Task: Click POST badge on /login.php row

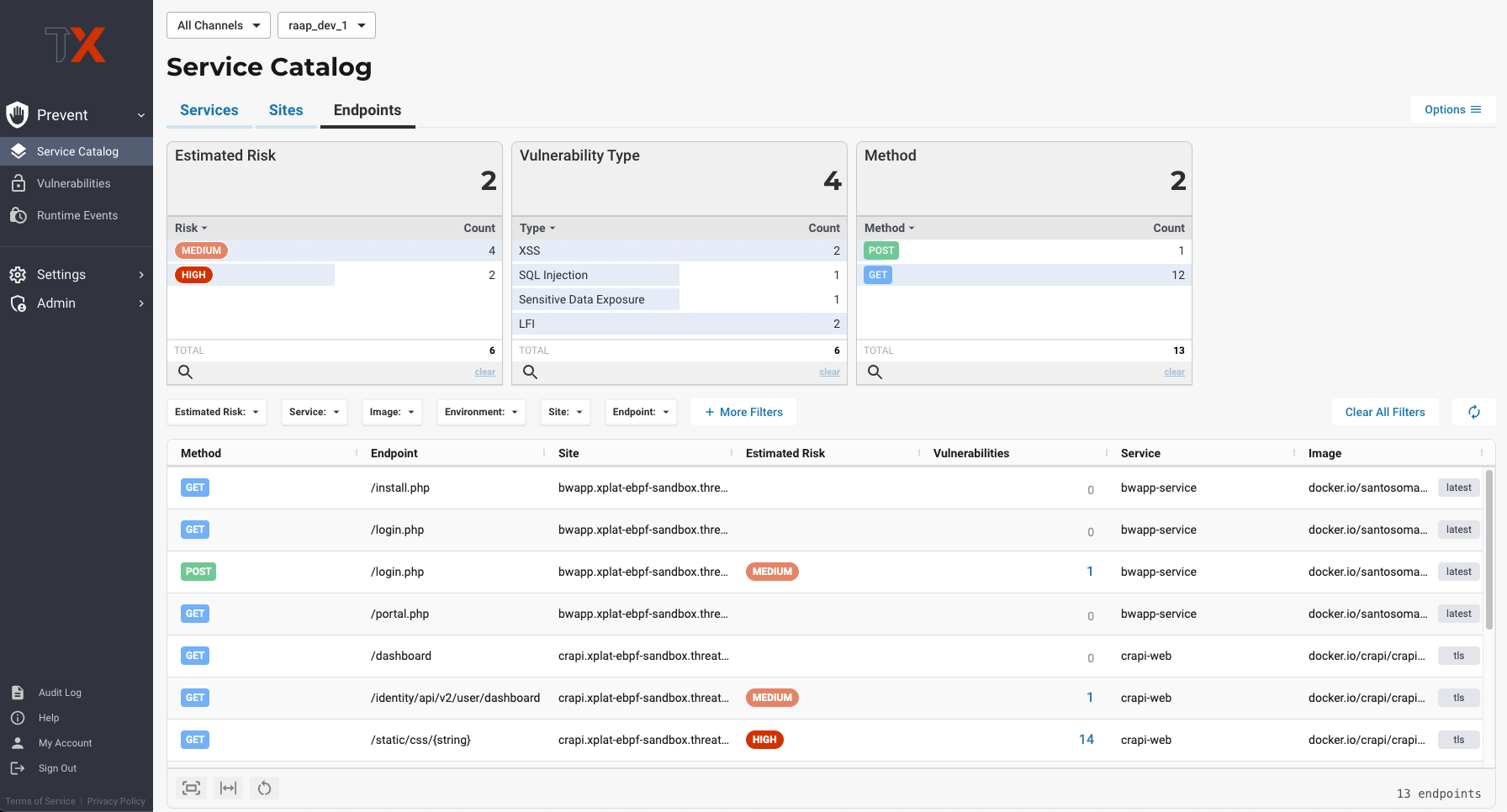Action: click(198, 572)
